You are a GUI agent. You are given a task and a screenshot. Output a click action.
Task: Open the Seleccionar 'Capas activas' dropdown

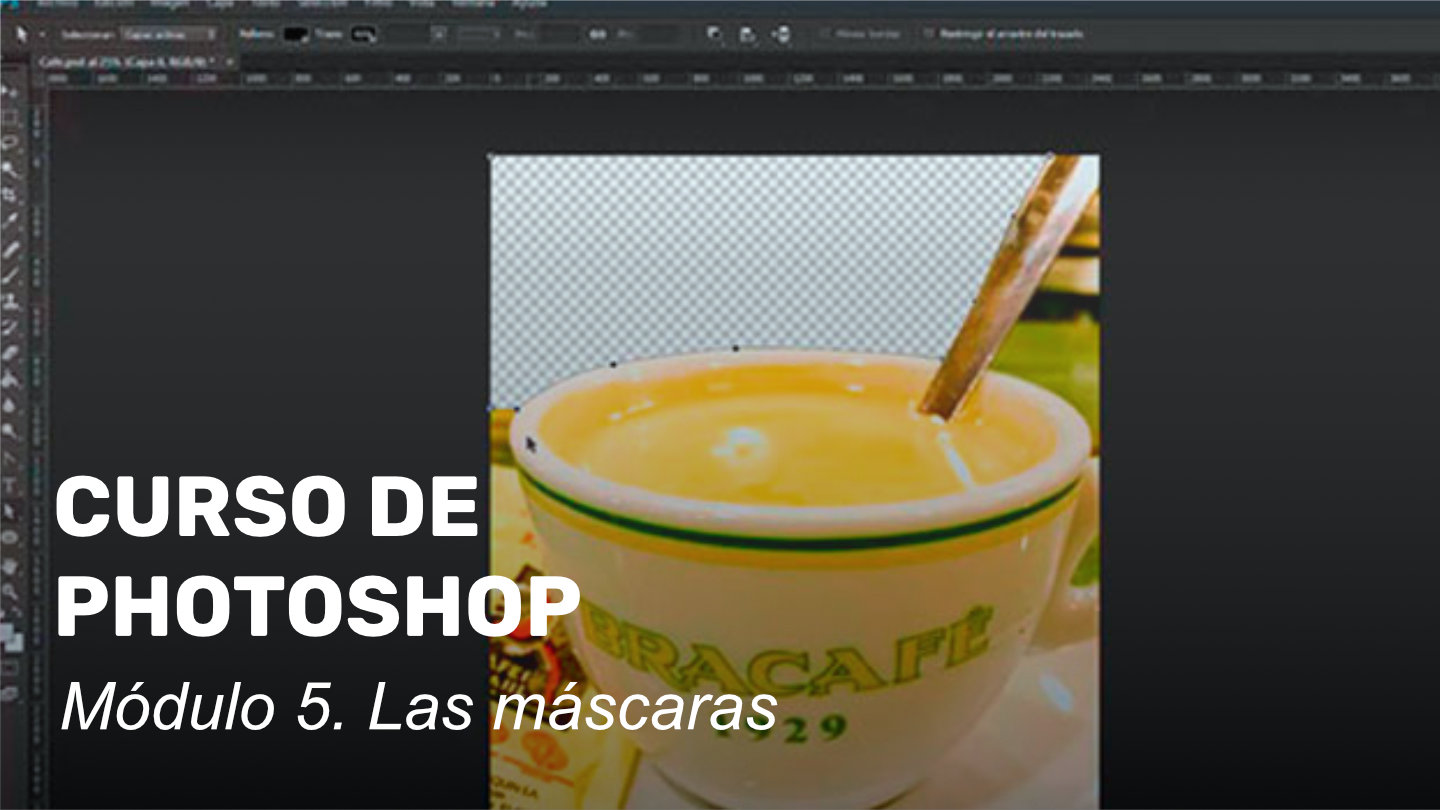[168, 34]
